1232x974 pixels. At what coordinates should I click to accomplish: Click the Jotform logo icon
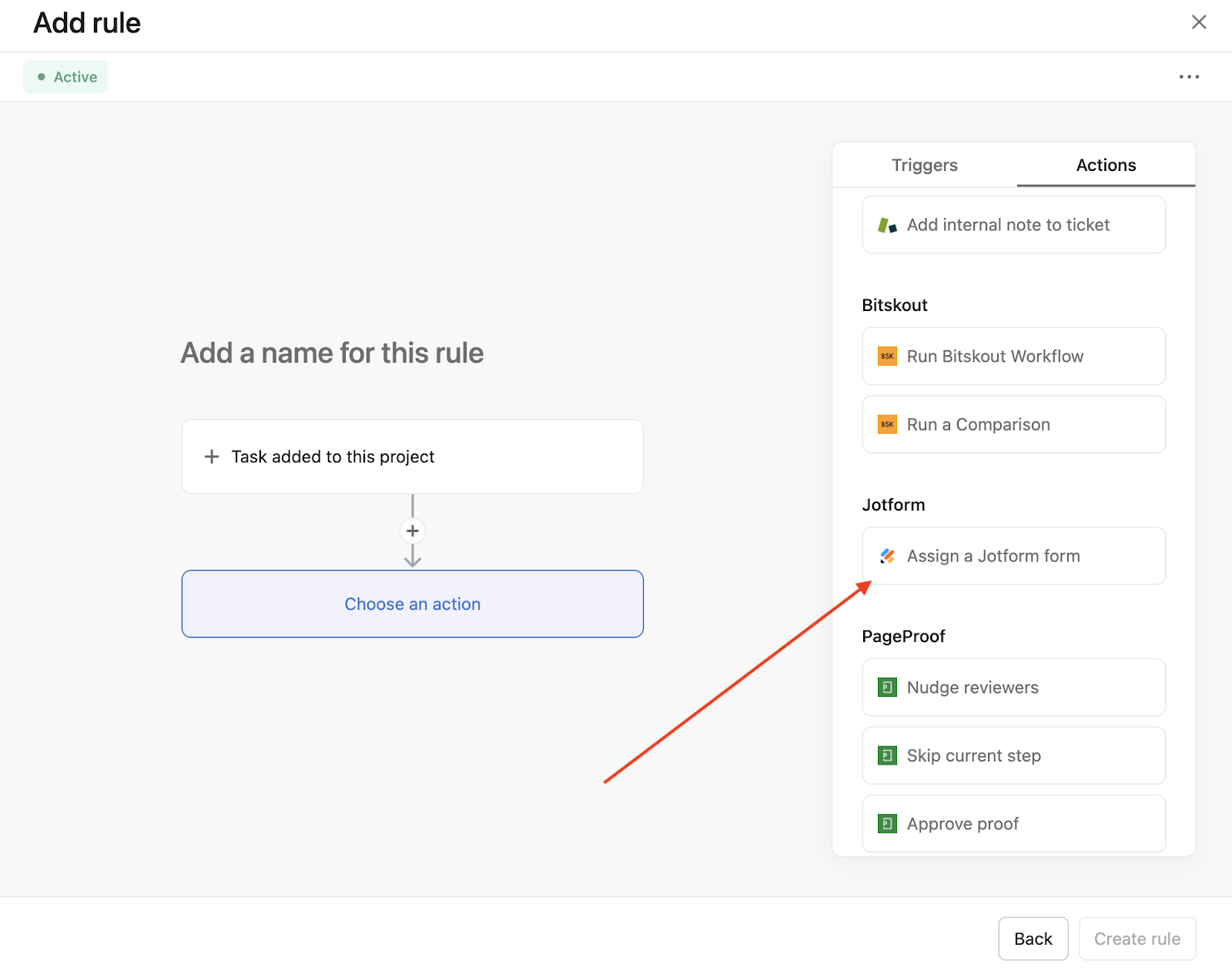887,556
